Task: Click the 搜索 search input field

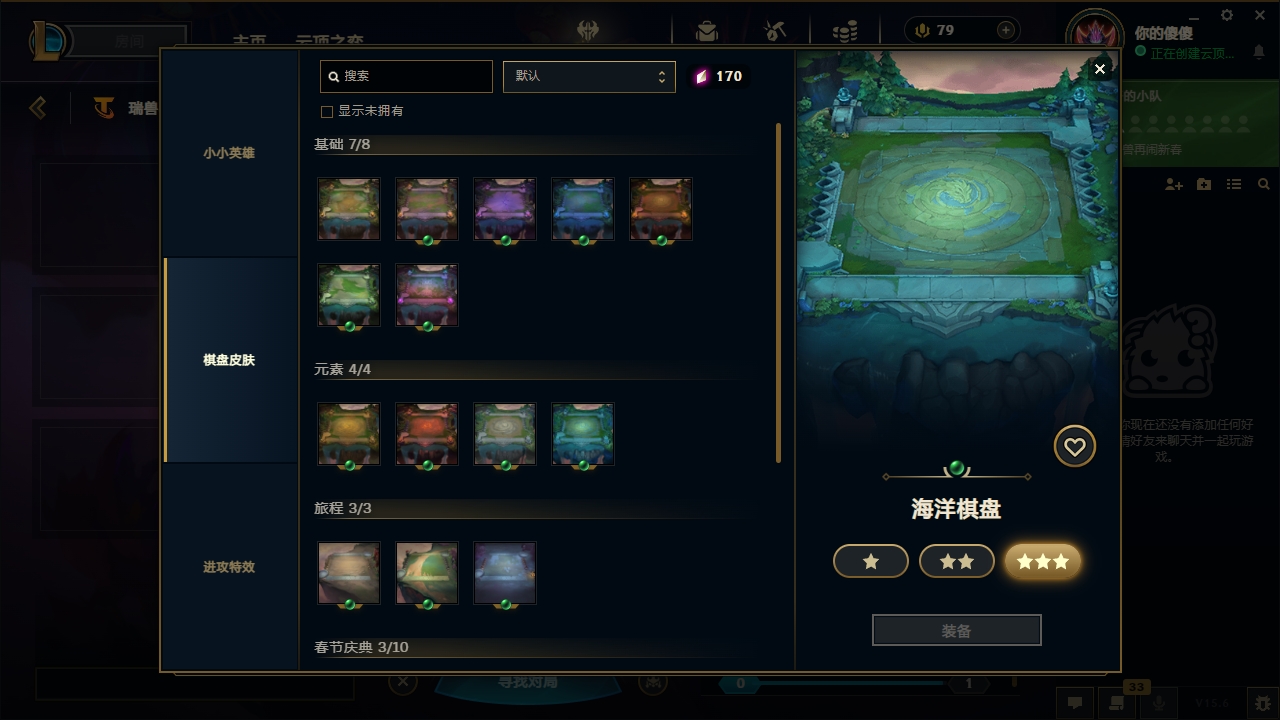Action: pos(406,76)
